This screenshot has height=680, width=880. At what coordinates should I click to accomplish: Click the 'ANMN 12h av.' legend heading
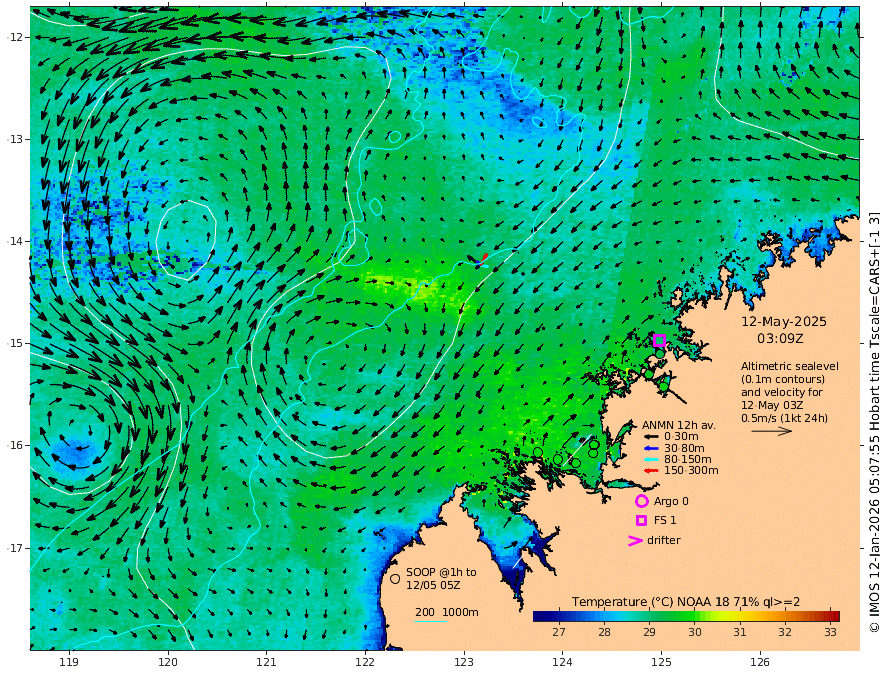[679, 425]
